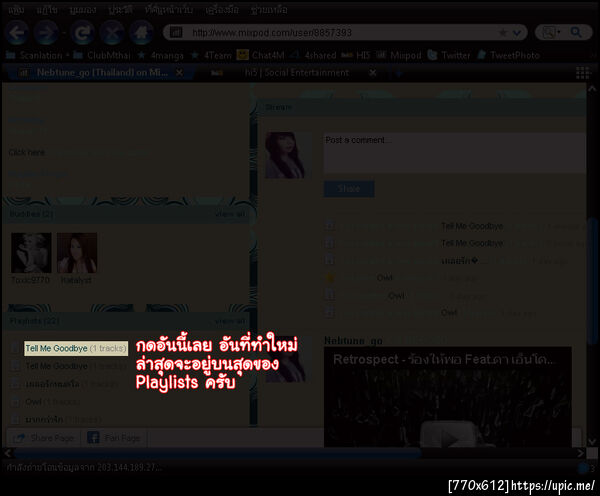600x496 pixels.
Task: Open the third menu bar item
Action: click(x=82, y=10)
